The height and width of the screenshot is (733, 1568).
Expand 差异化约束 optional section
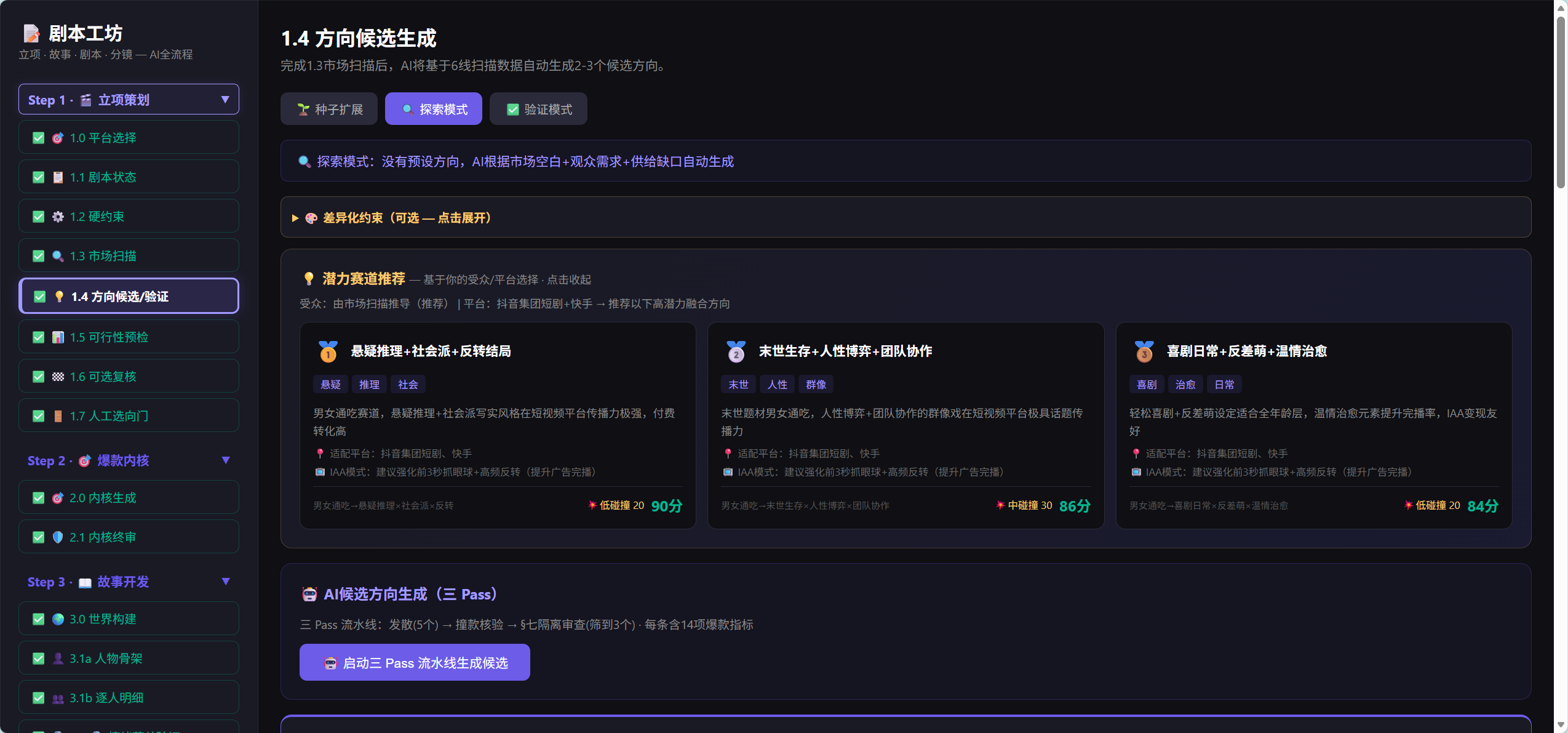point(905,218)
